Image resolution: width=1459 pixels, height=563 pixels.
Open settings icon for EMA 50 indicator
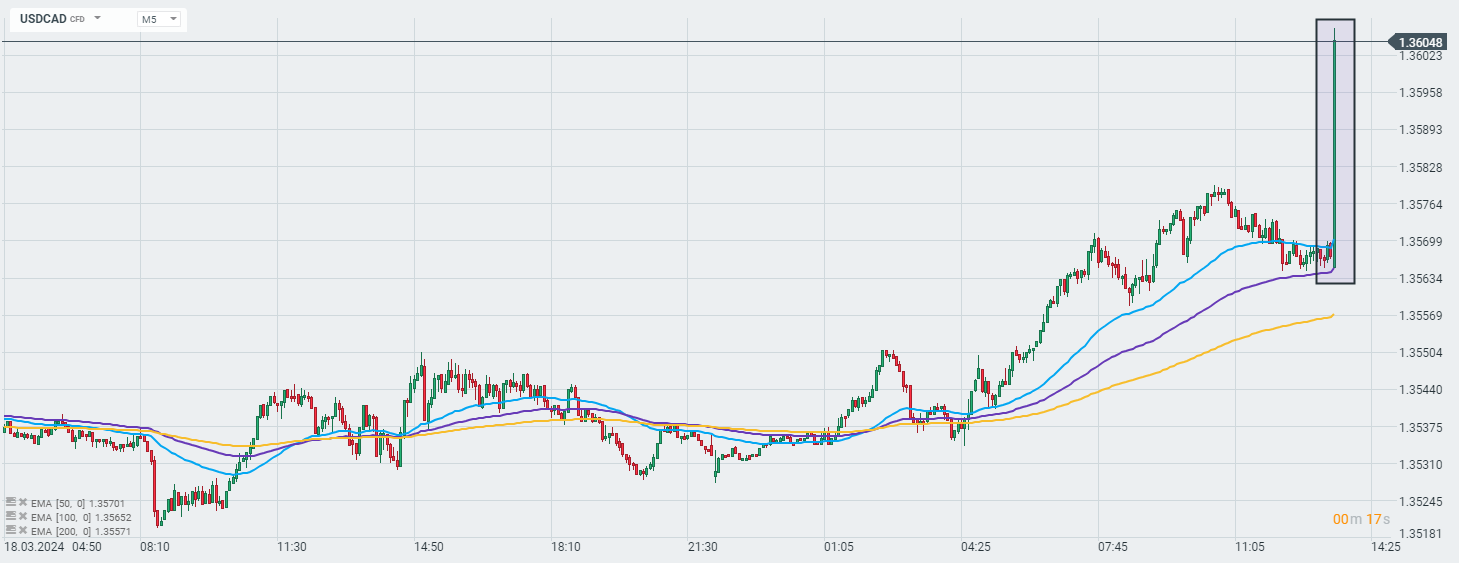pyautogui.click(x=10, y=502)
